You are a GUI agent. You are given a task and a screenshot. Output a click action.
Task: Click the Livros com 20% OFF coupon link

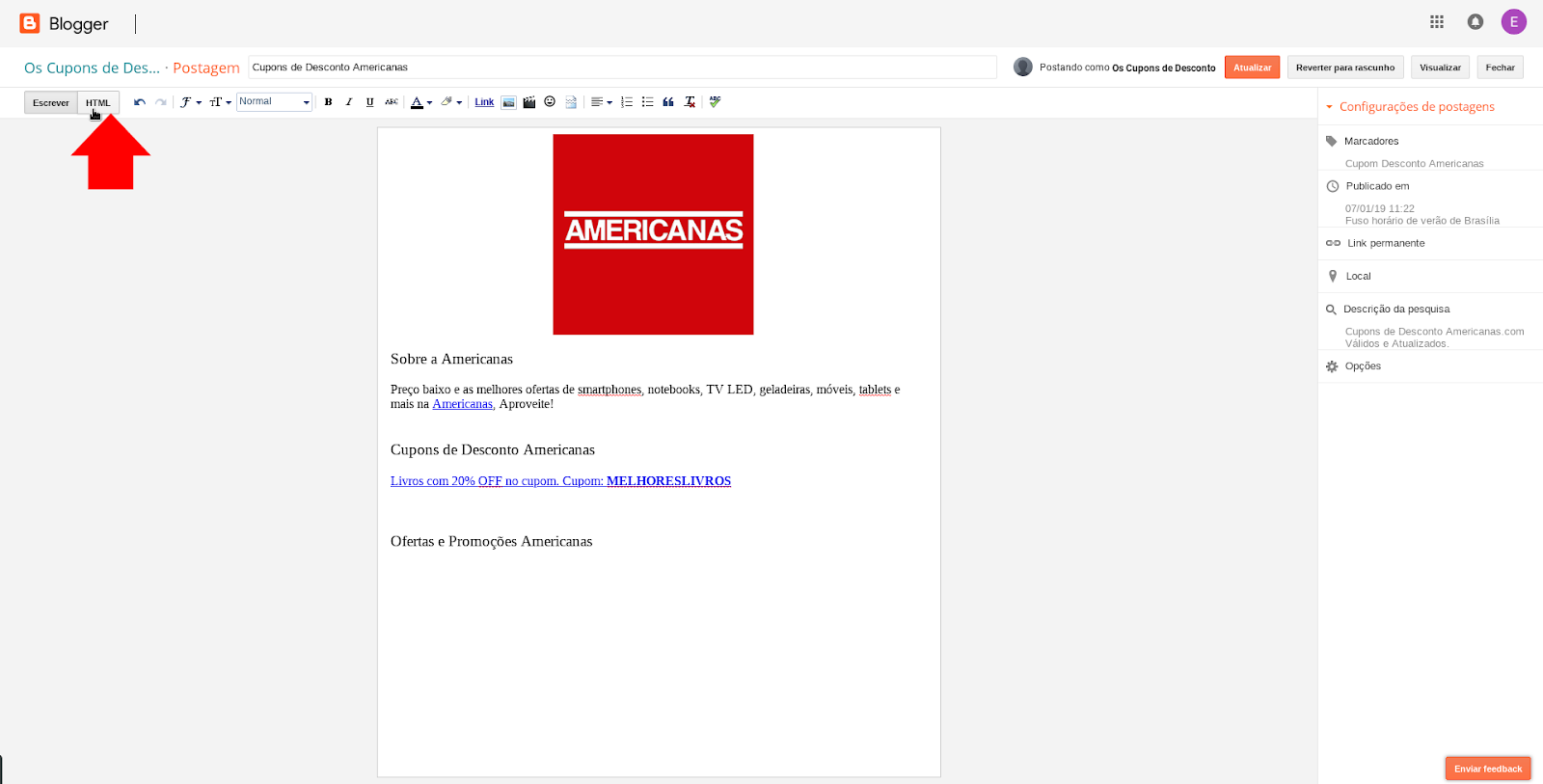pyautogui.click(x=560, y=481)
